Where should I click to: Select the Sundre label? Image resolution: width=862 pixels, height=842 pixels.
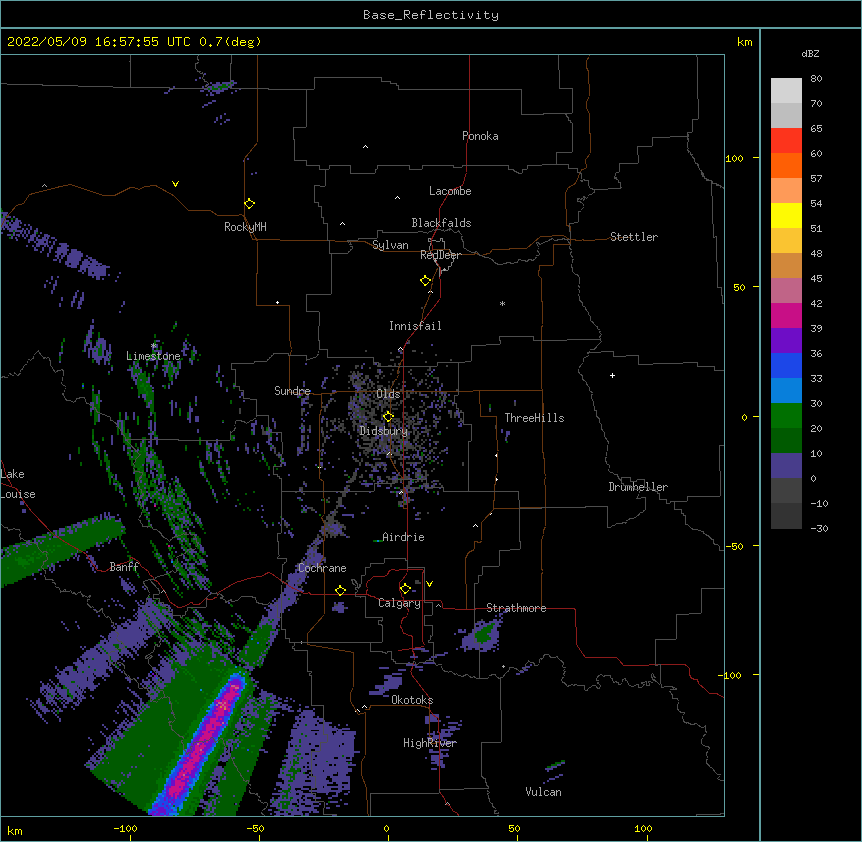[x=292, y=391]
